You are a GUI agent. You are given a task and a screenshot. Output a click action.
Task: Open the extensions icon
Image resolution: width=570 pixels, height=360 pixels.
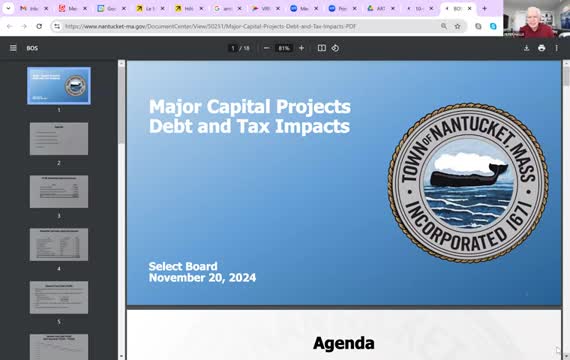tap(478, 26)
